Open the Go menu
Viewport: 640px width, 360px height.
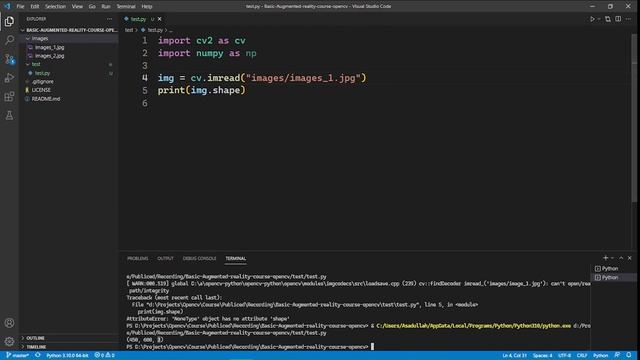[x=92, y=7]
